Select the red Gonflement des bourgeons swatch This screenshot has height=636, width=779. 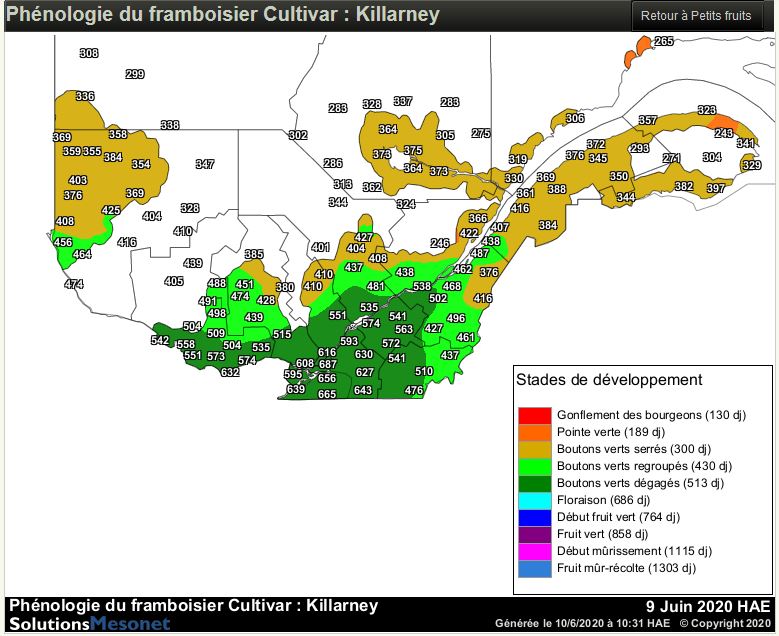point(535,415)
